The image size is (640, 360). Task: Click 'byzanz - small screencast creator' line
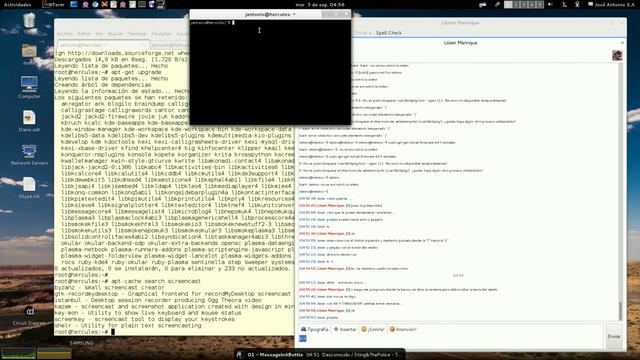[109, 287]
